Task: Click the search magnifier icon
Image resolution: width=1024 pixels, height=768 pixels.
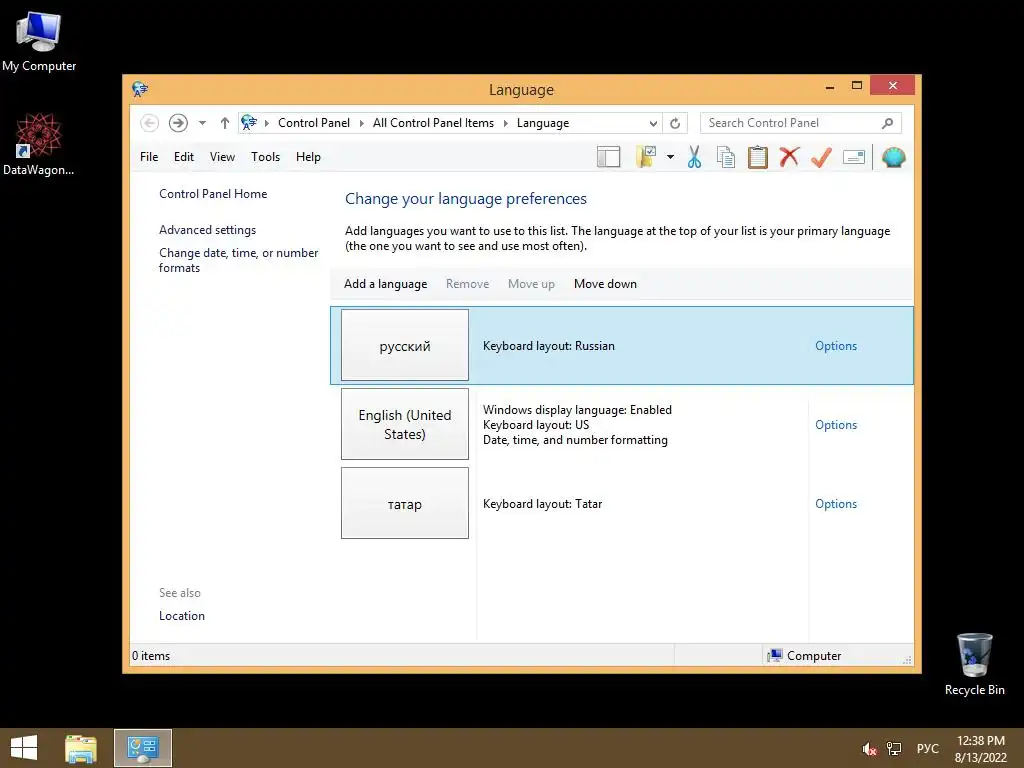Action: [x=887, y=123]
